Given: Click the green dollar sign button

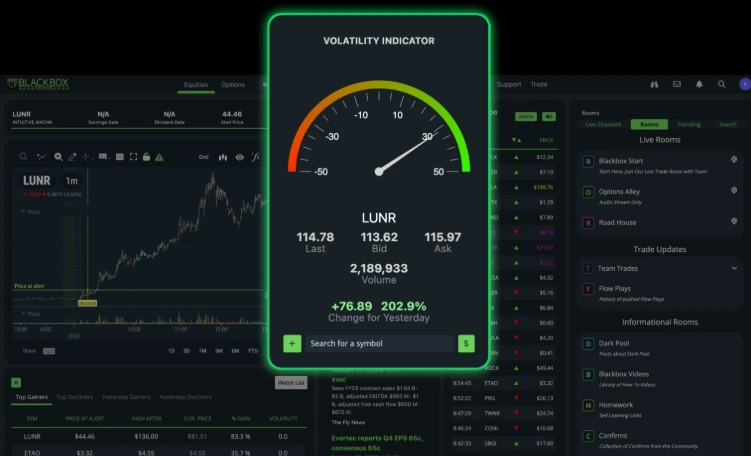Looking at the screenshot, I should (x=466, y=343).
